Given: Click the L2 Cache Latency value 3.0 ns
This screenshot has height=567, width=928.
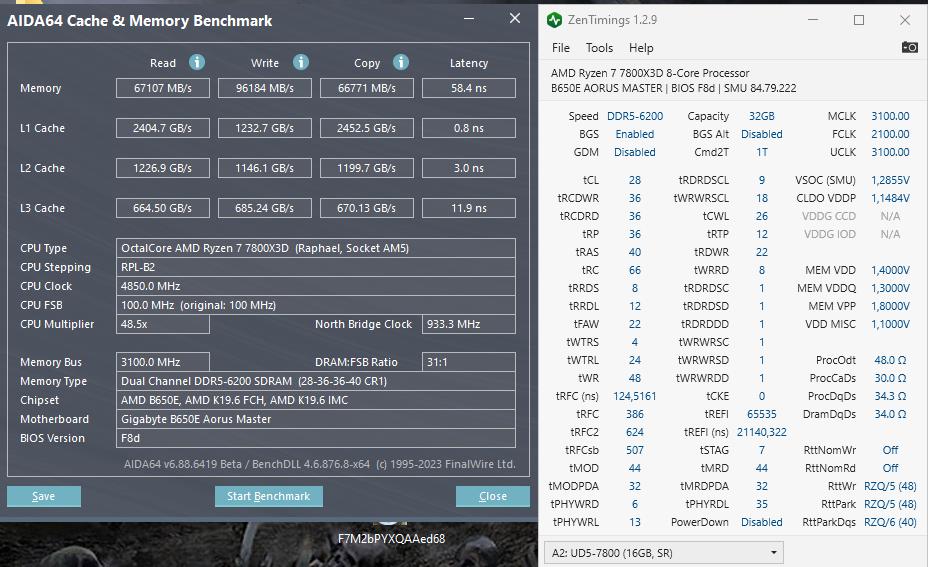Looking at the screenshot, I should [469, 168].
